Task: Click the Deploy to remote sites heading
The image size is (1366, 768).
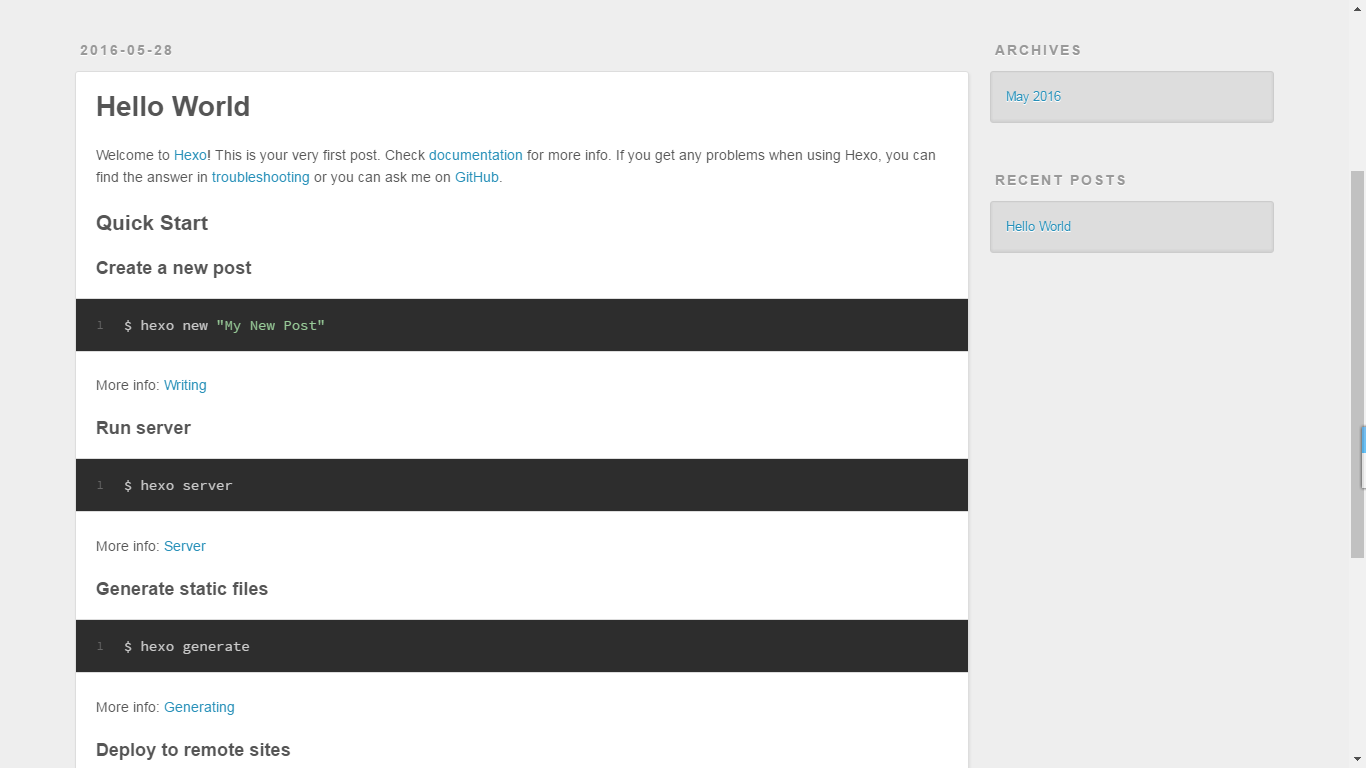Action: [193, 750]
